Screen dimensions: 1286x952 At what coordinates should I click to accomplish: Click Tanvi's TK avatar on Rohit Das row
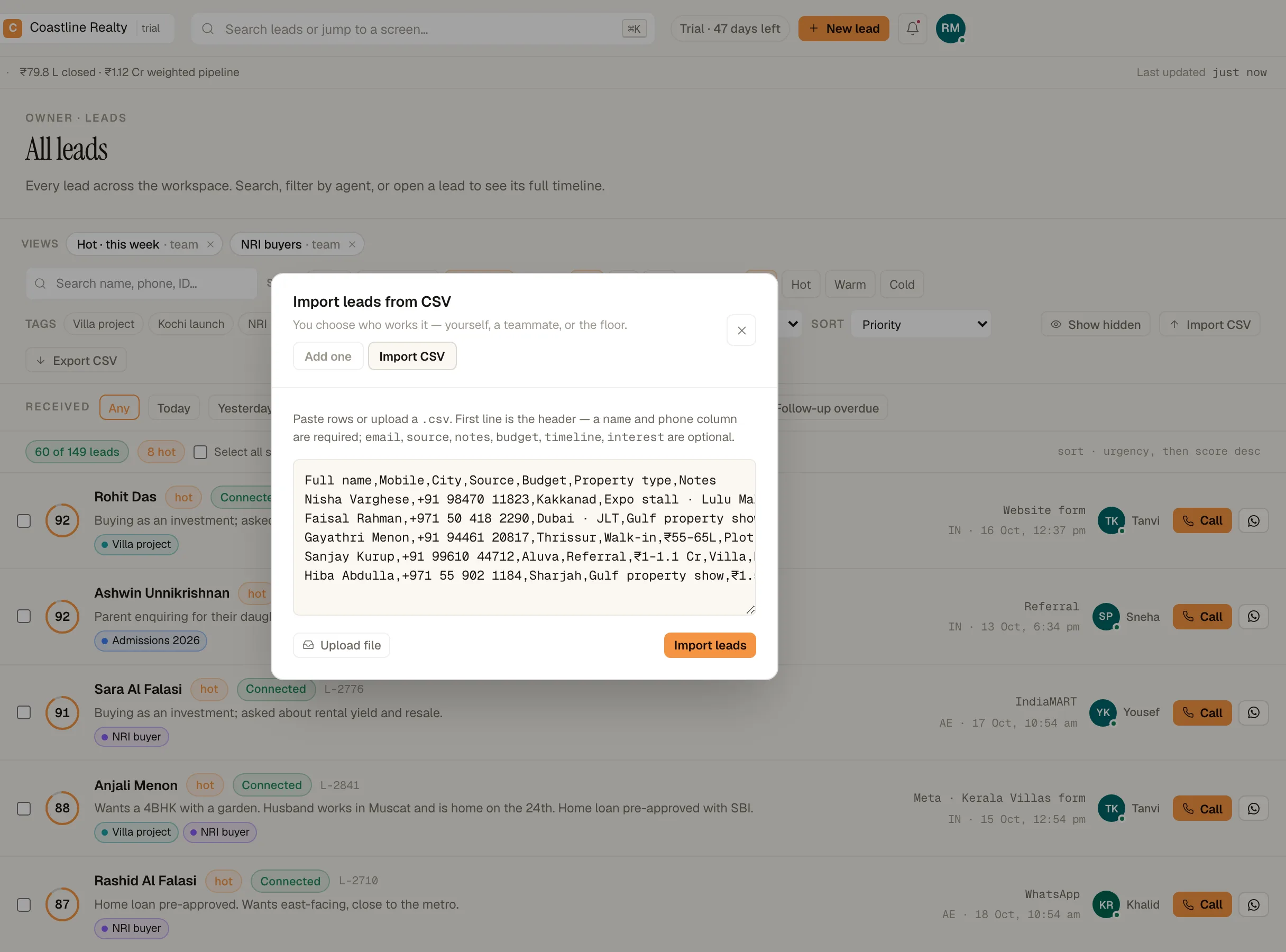pos(1112,520)
